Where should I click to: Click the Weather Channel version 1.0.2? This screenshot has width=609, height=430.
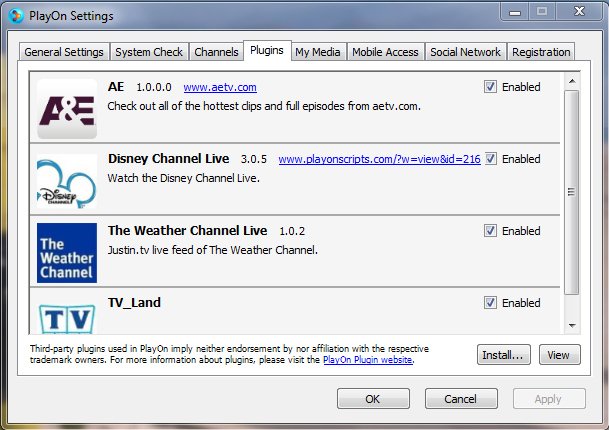click(292, 231)
